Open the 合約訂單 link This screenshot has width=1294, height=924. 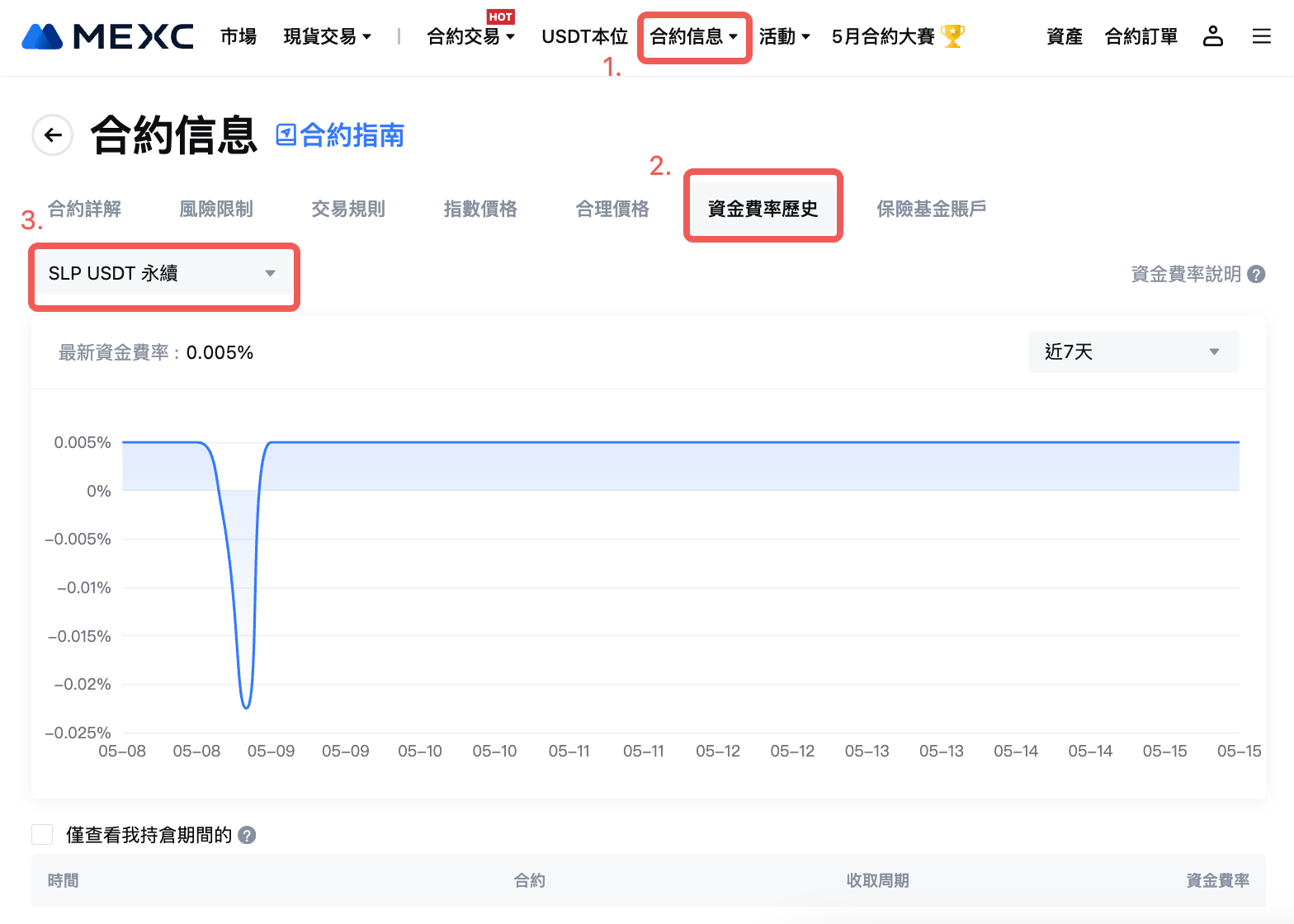click(1141, 36)
